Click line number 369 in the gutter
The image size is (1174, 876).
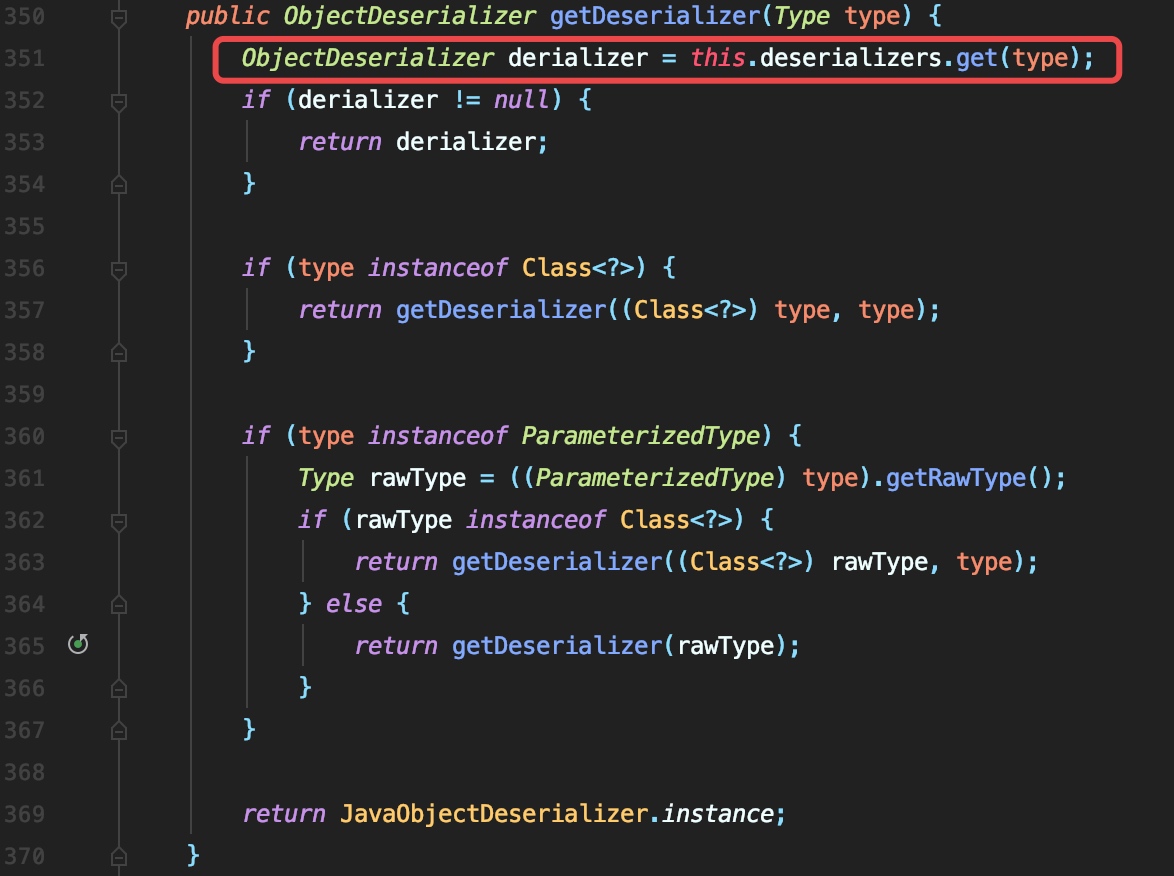[25, 813]
